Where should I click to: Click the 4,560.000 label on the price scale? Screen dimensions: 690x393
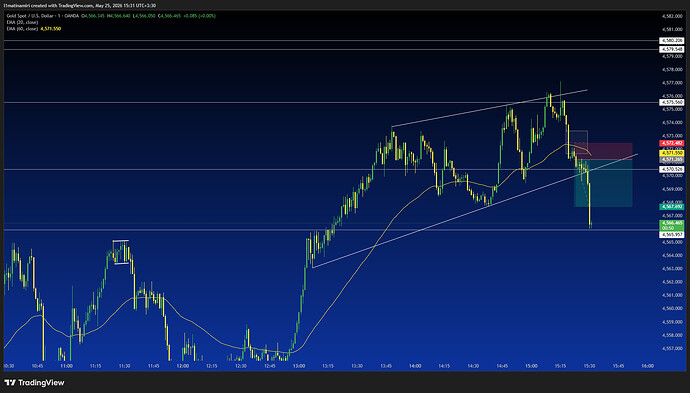(672, 308)
